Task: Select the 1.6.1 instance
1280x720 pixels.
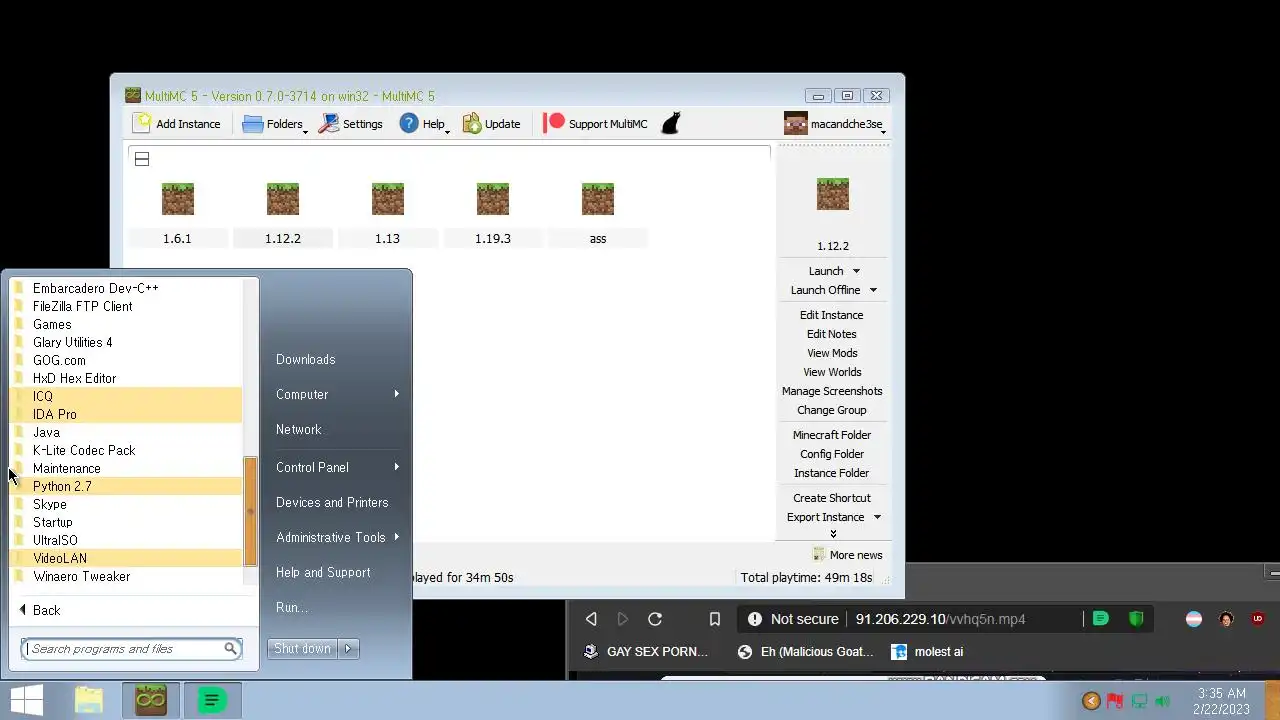Action: click(x=177, y=213)
